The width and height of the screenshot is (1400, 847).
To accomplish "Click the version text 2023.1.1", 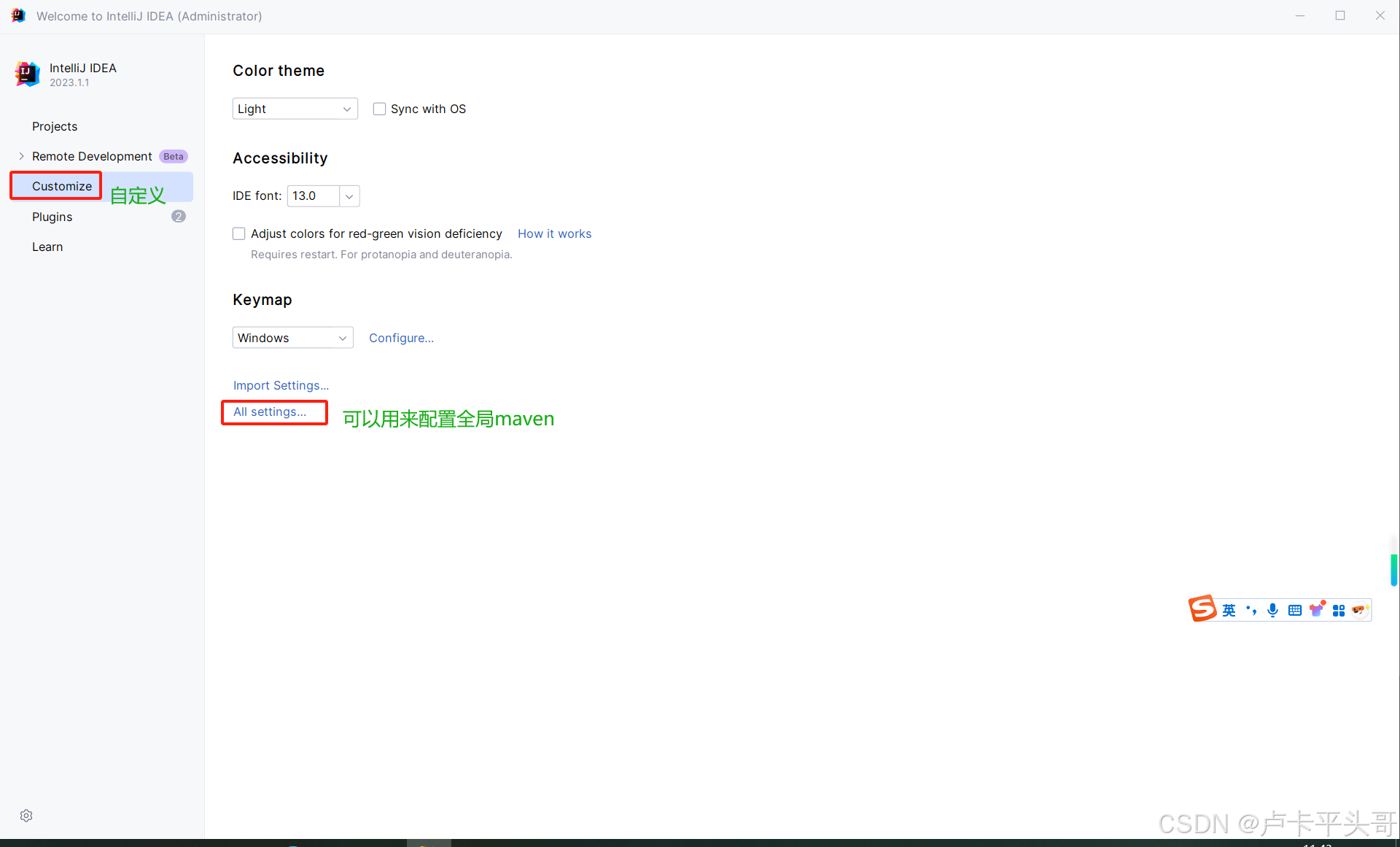I will [x=69, y=82].
